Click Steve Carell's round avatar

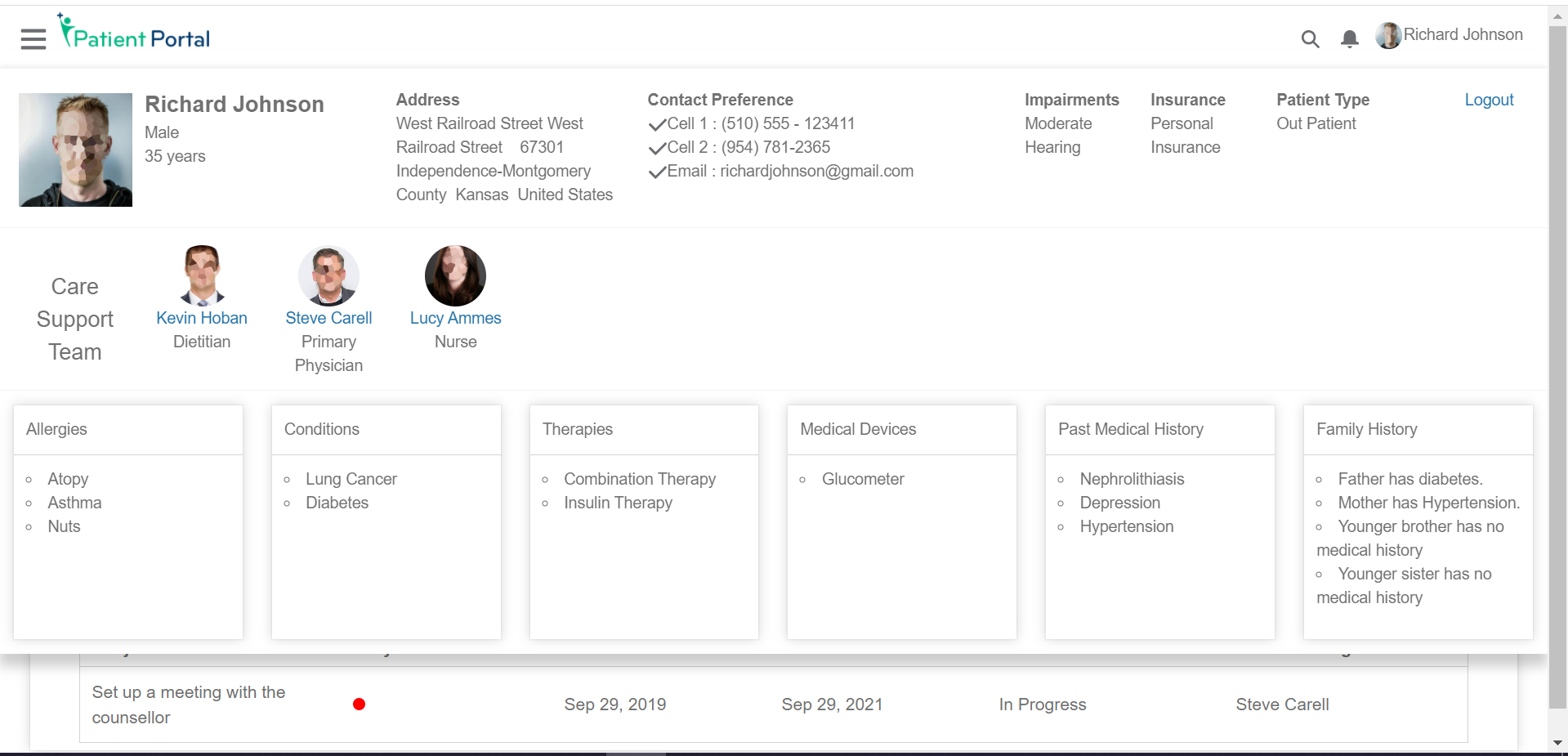[328, 275]
